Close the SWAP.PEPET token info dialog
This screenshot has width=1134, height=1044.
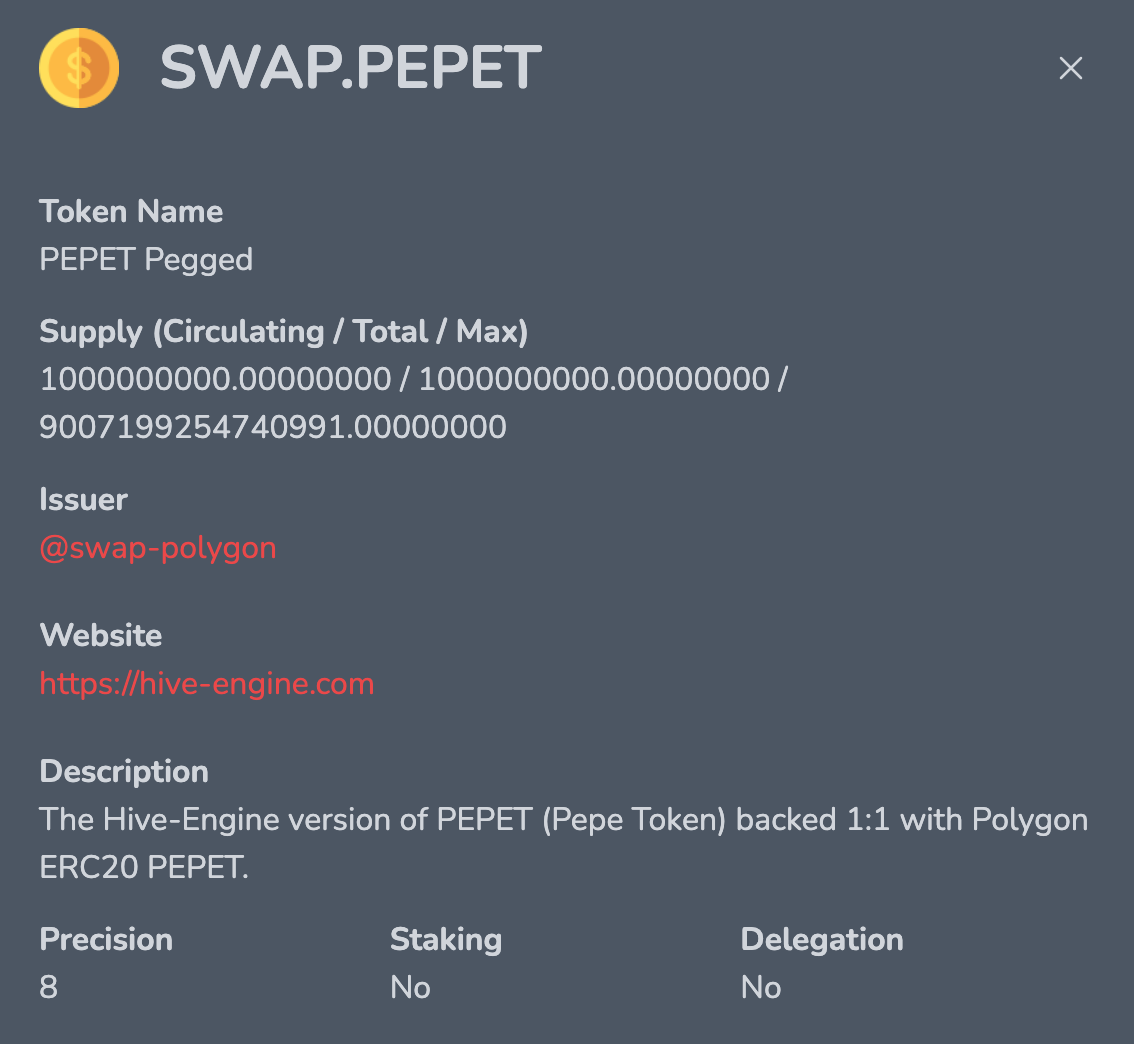tap(1070, 68)
